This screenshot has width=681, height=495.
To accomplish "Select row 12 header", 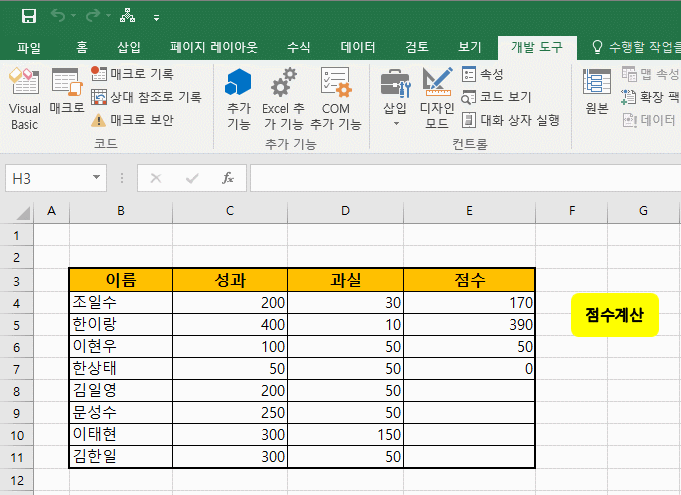I will point(17,480).
